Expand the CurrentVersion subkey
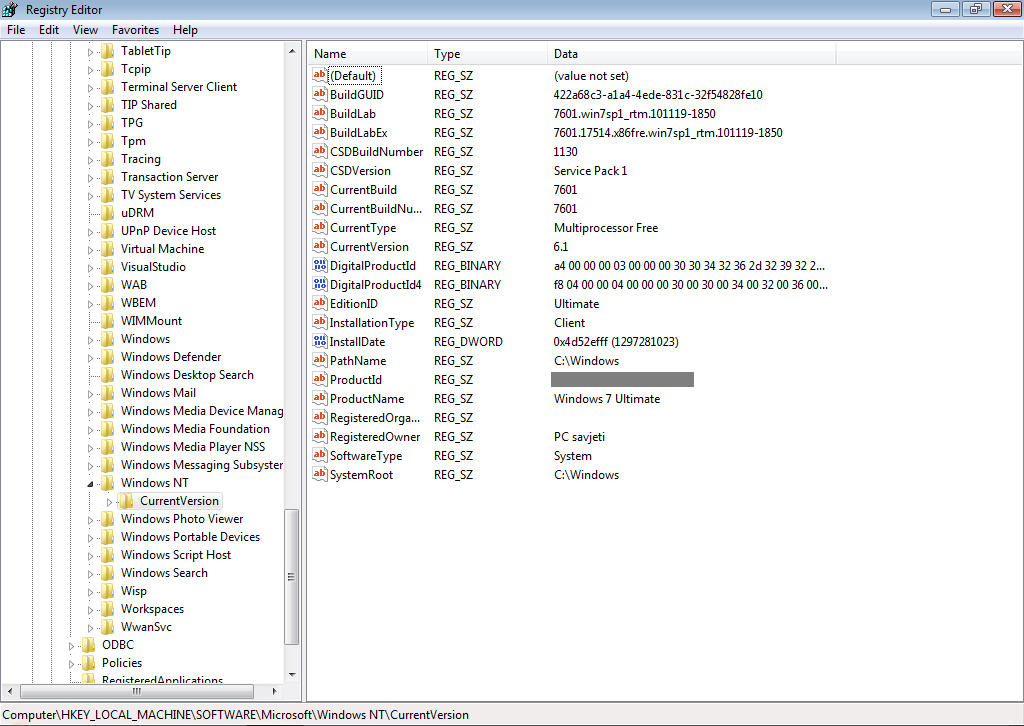The image size is (1024, 726). [x=109, y=502]
